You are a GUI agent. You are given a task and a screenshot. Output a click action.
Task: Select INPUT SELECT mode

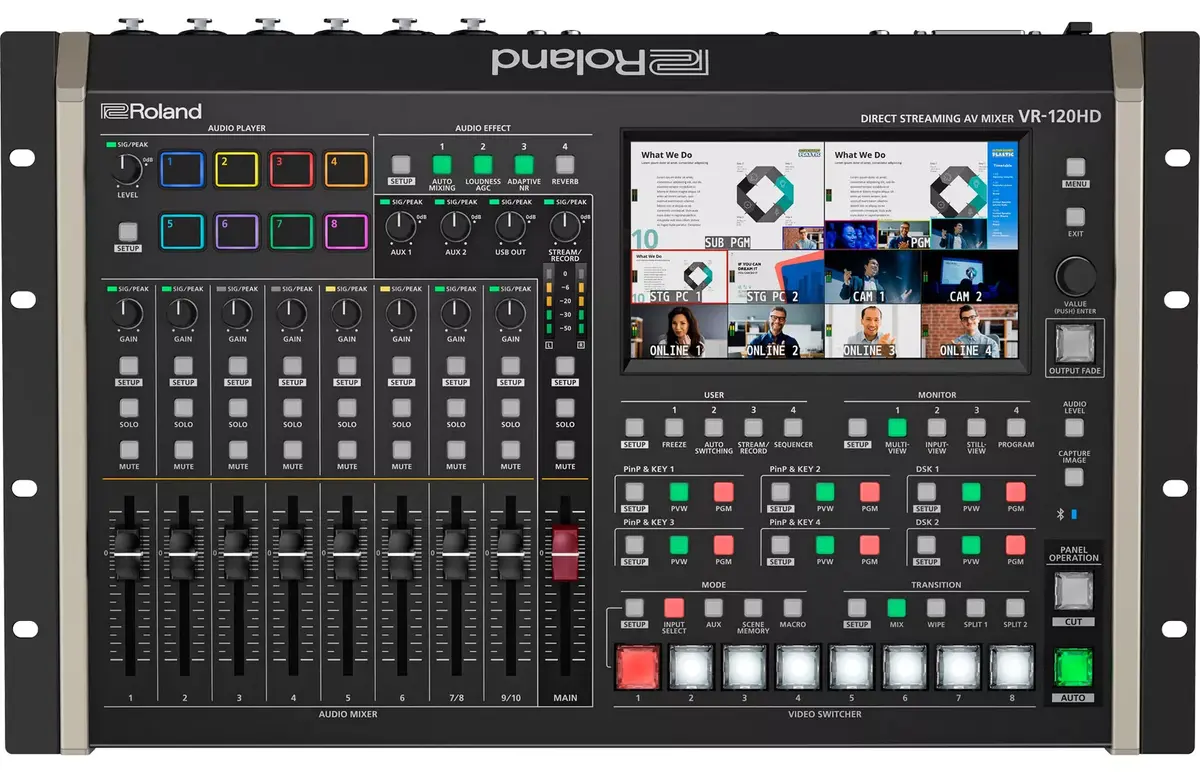point(674,608)
